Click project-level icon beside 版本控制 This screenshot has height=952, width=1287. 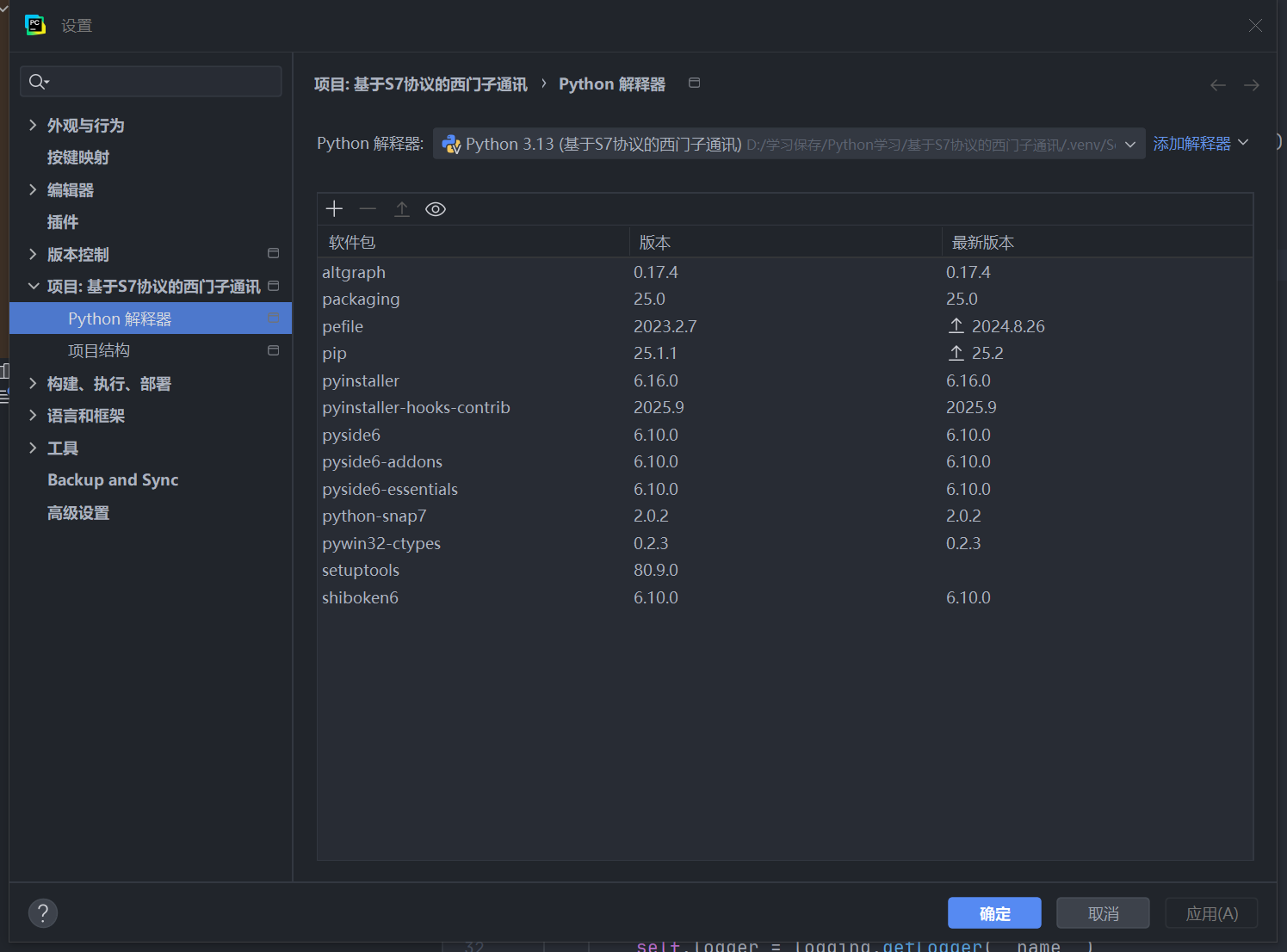click(274, 253)
